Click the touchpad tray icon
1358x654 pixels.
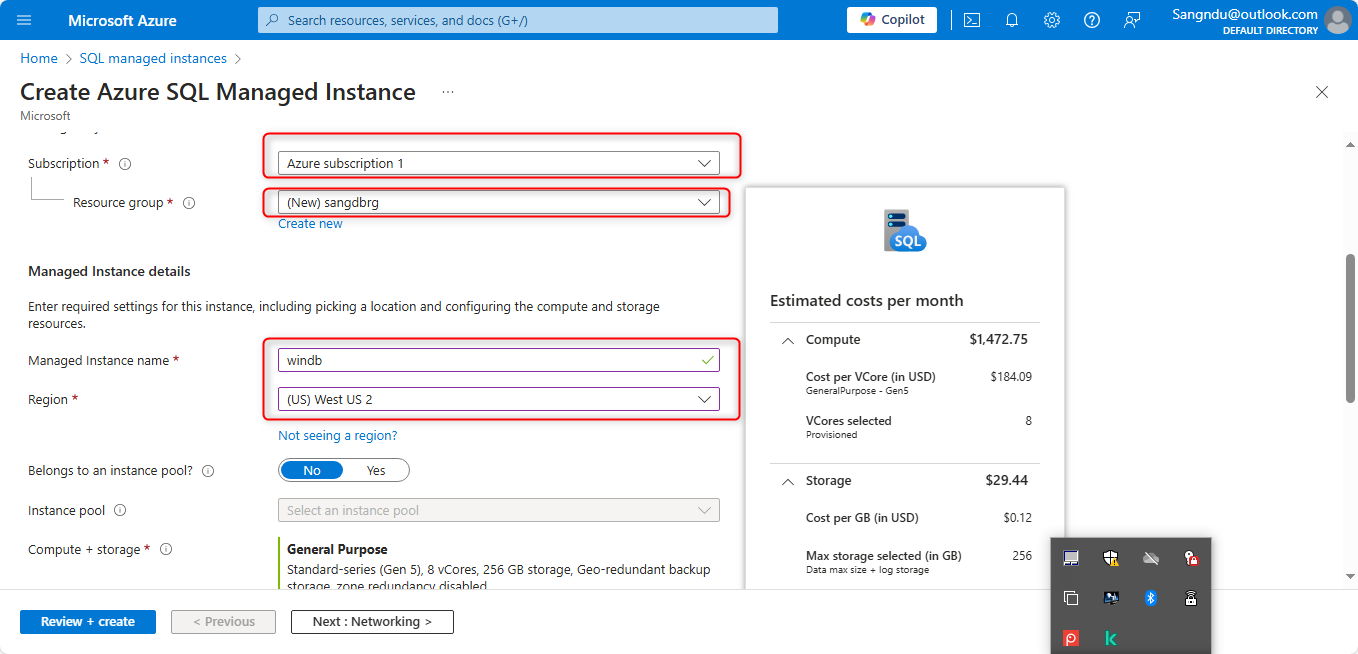pos(1071,558)
